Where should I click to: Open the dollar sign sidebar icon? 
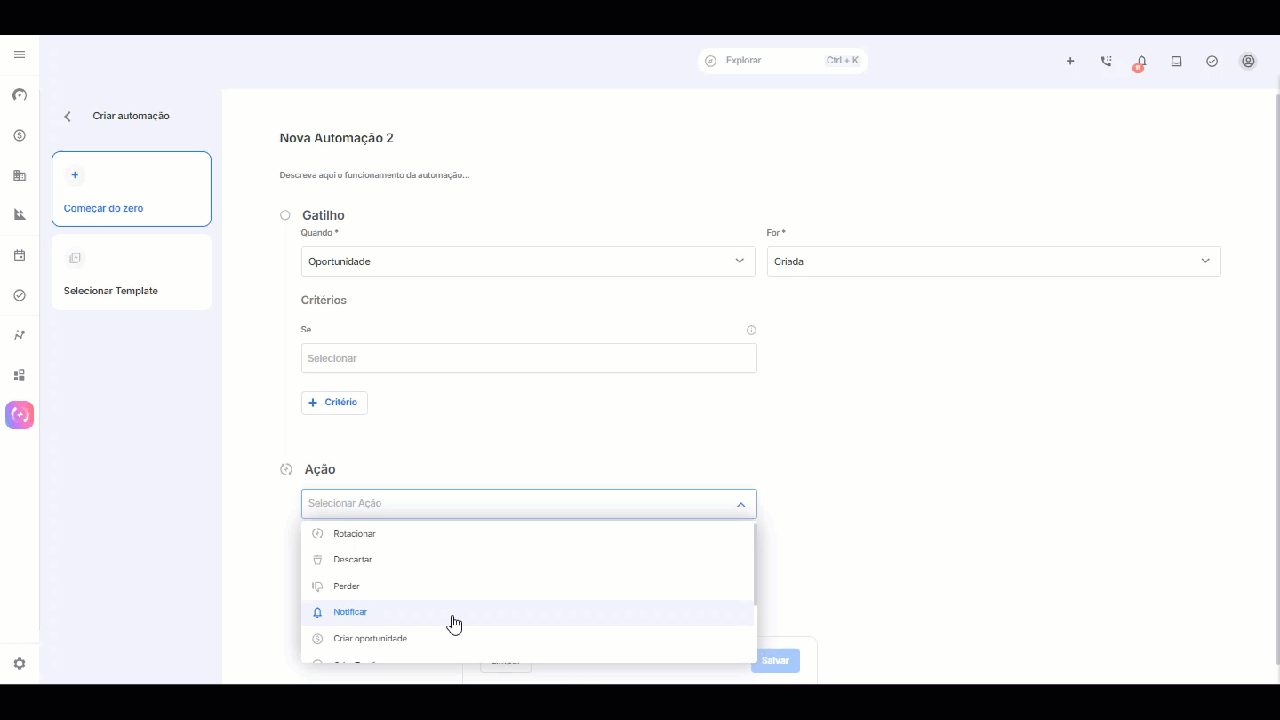pyautogui.click(x=19, y=135)
